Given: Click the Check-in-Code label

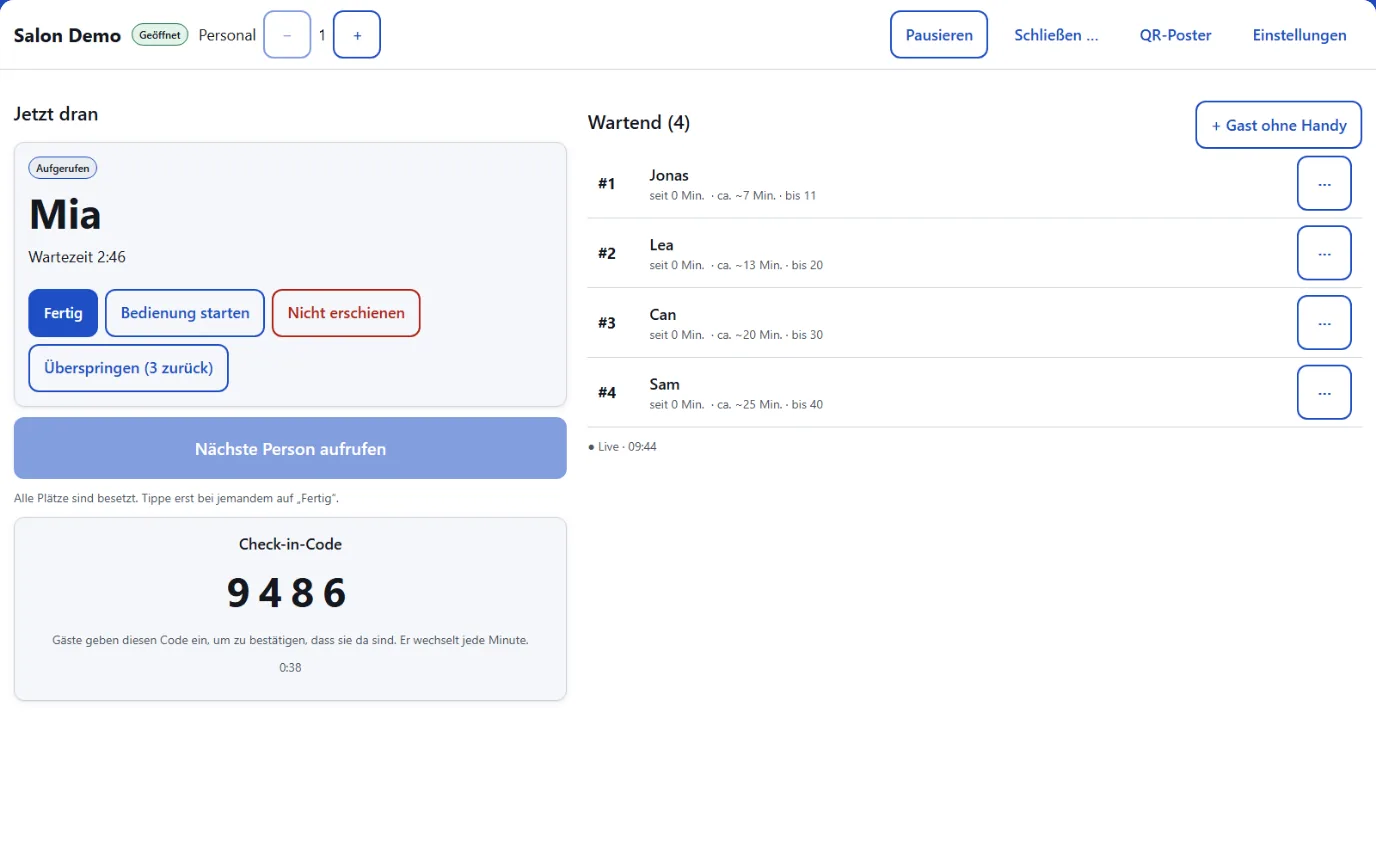Looking at the screenshot, I should click(x=290, y=544).
